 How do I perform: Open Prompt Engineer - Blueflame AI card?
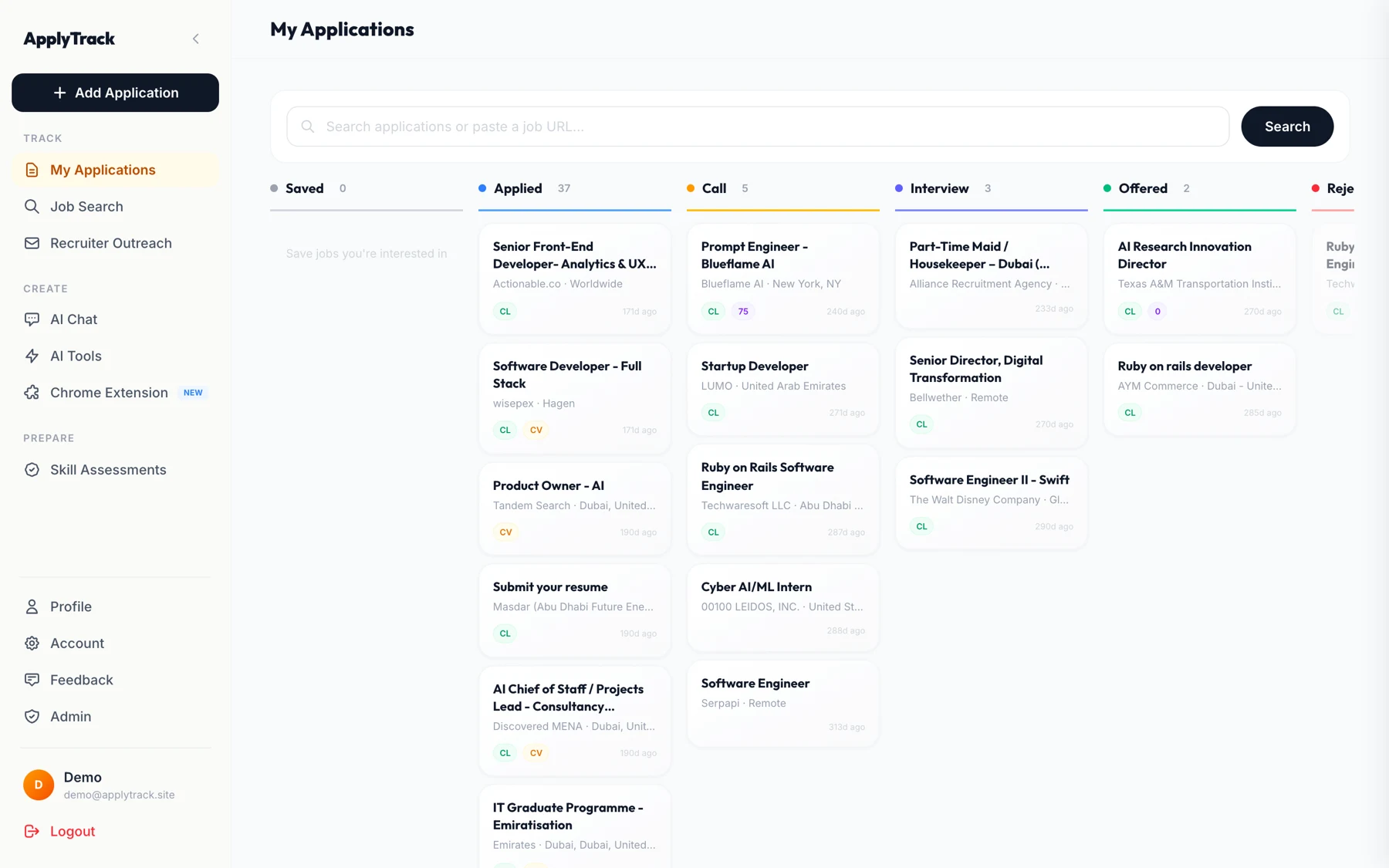point(783,279)
